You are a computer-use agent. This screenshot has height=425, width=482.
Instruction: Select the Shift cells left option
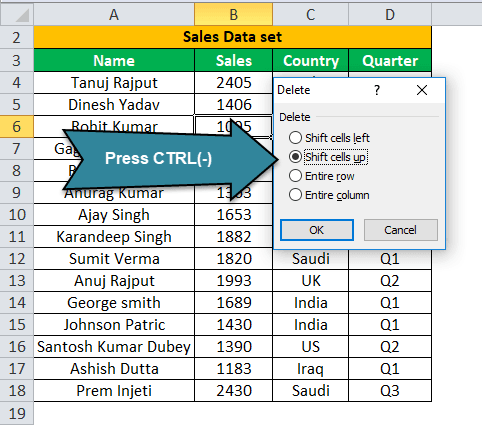pyautogui.click(x=329, y=138)
